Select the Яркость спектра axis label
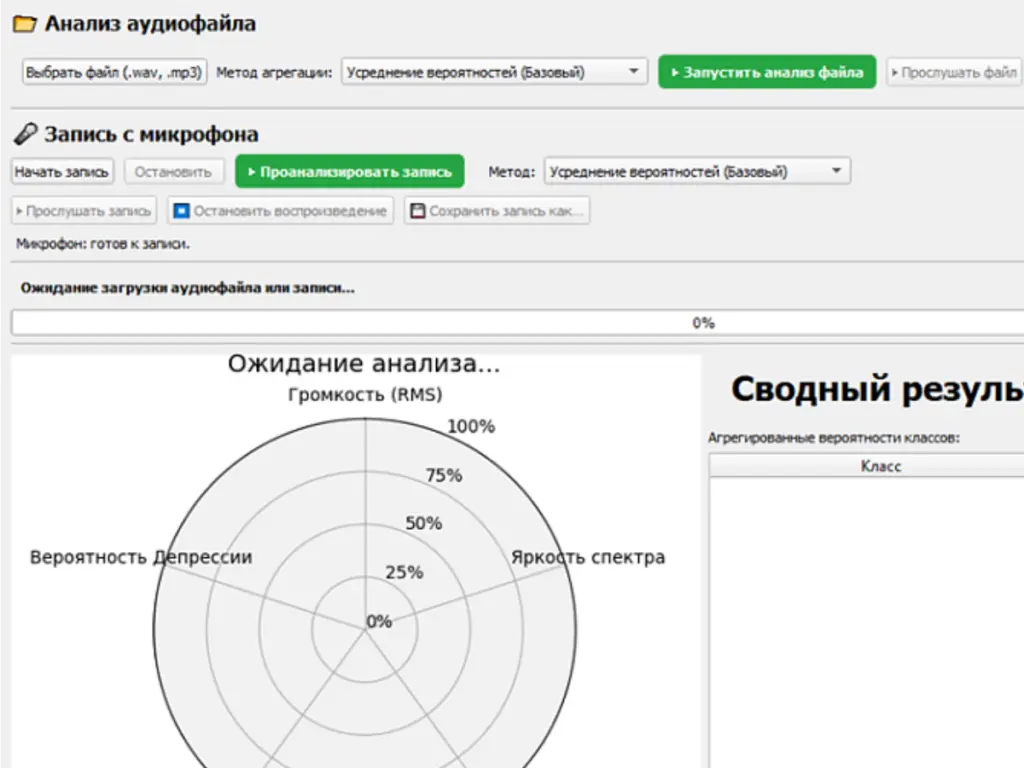 [x=587, y=557]
